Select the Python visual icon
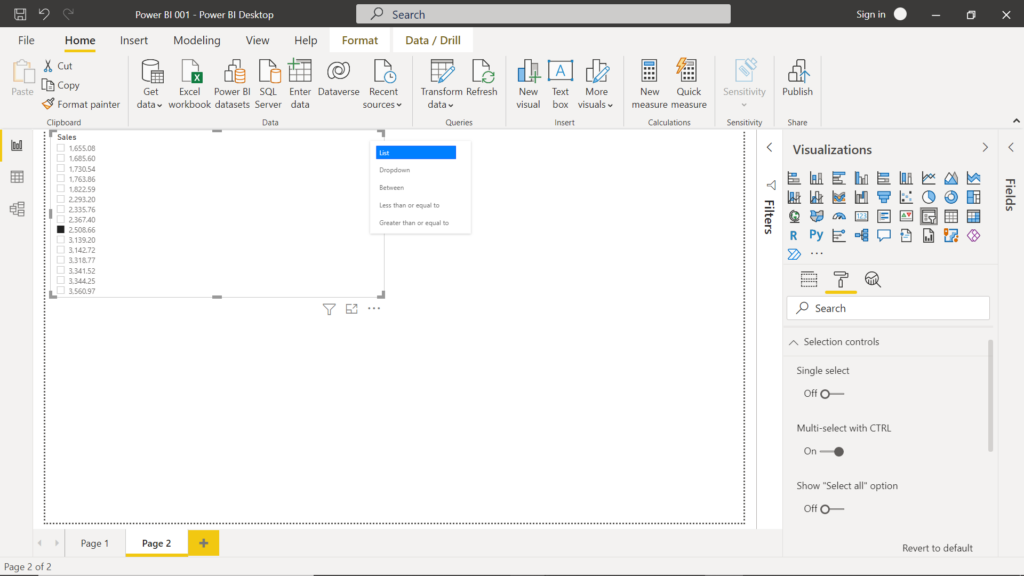Screen dimensions: 1024x576 [x=818, y=235]
